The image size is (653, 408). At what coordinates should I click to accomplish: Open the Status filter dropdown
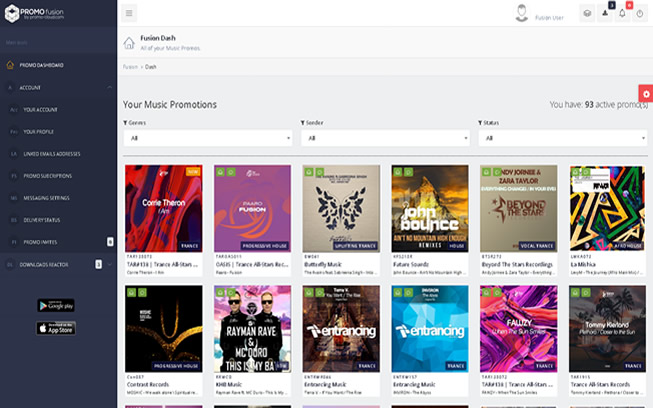[563, 138]
